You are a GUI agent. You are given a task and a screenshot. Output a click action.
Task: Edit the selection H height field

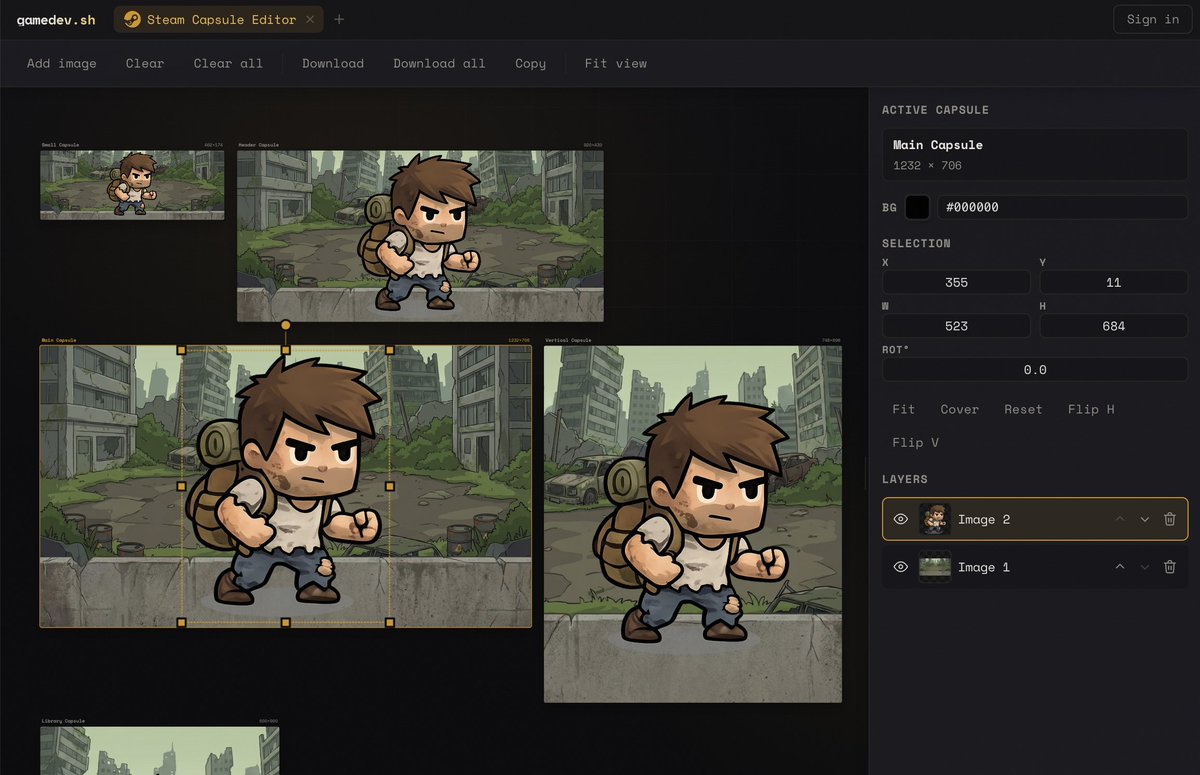(x=1114, y=326)
